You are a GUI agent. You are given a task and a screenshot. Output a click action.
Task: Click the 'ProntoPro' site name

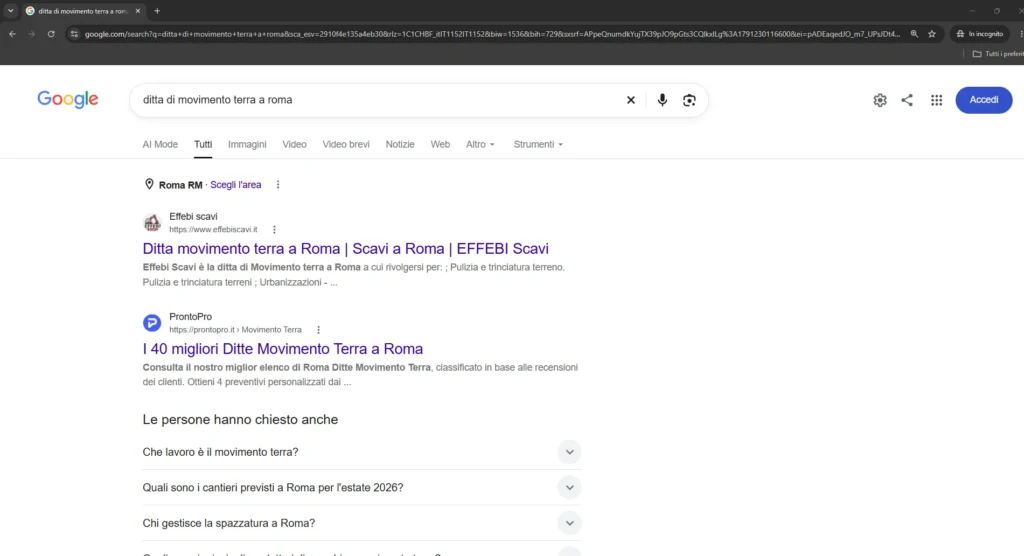[191, 317]
